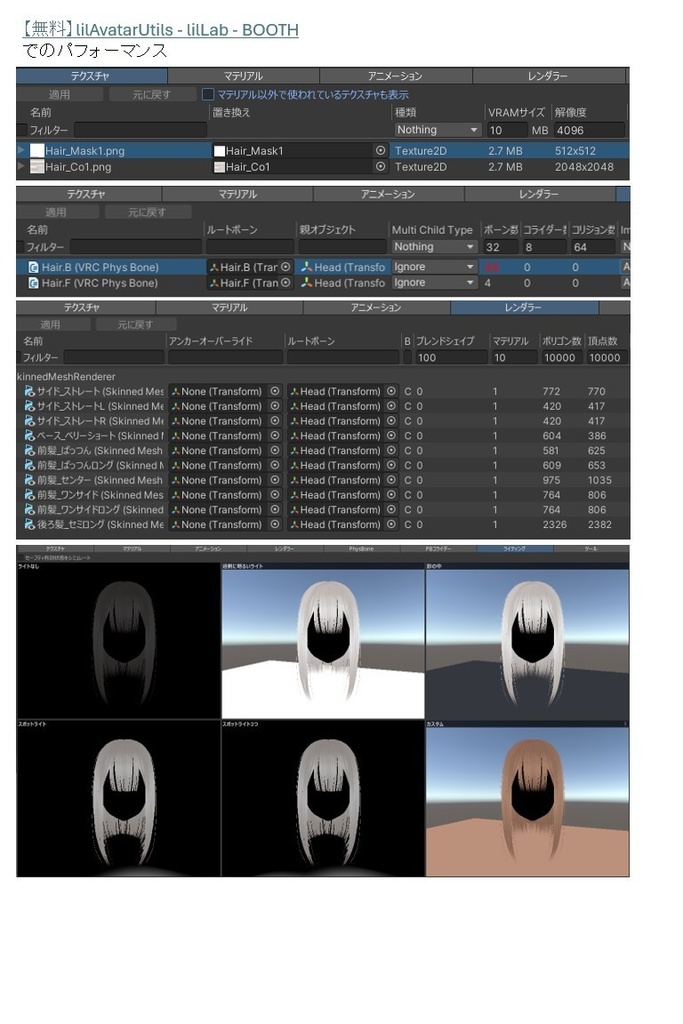Image resolution: width=683 pixels, height=1024 pixels.
Task: Click the mesh icon of サイド_ストレートL row
Action: pos(29,406)
